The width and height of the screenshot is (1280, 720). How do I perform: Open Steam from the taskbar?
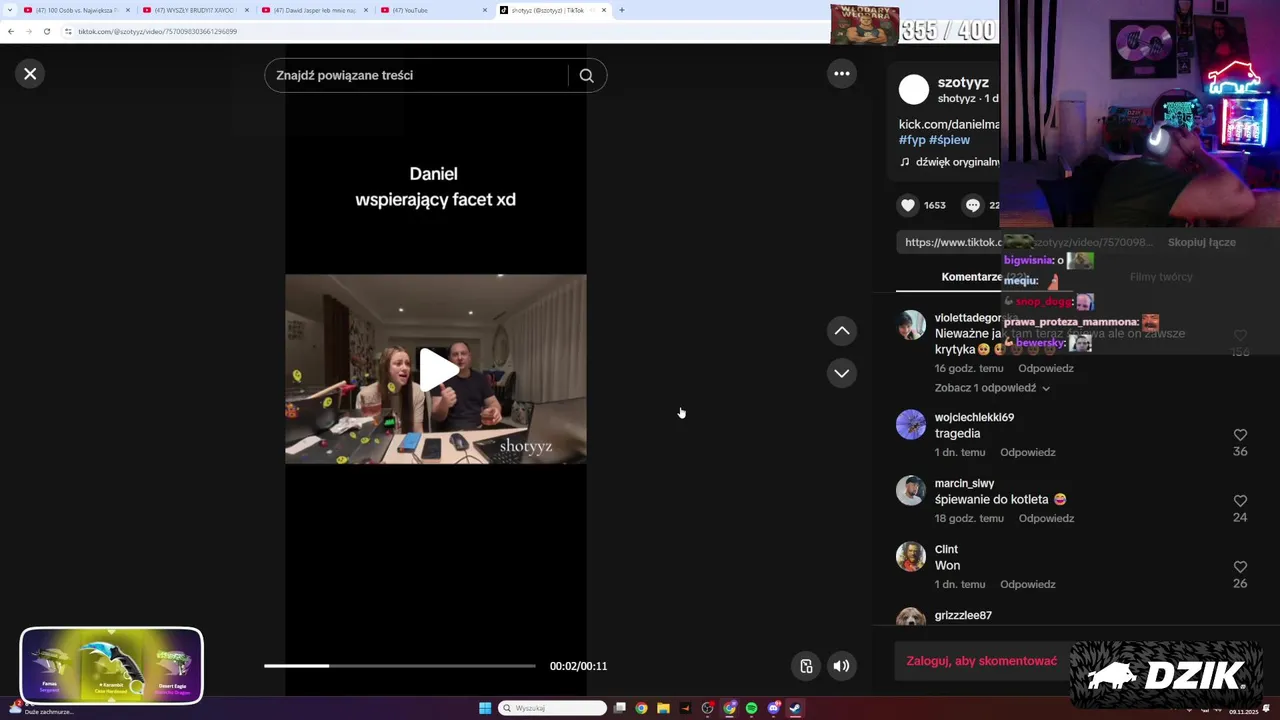(x=795, y=708)
